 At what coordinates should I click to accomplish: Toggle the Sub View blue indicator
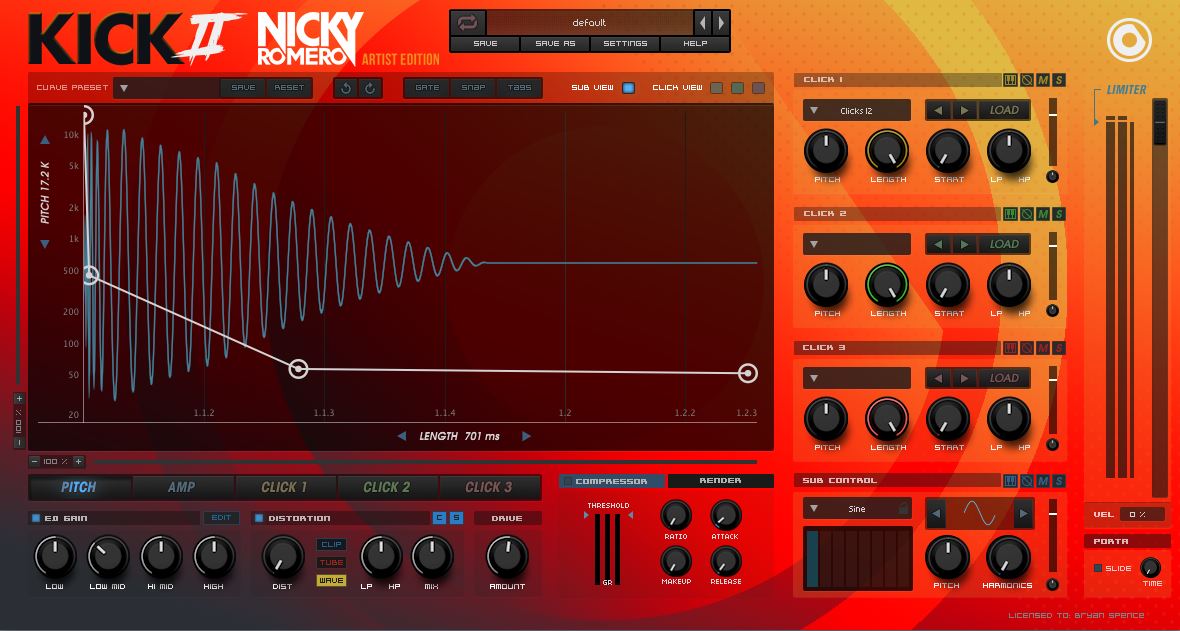(x=628, y=87)
